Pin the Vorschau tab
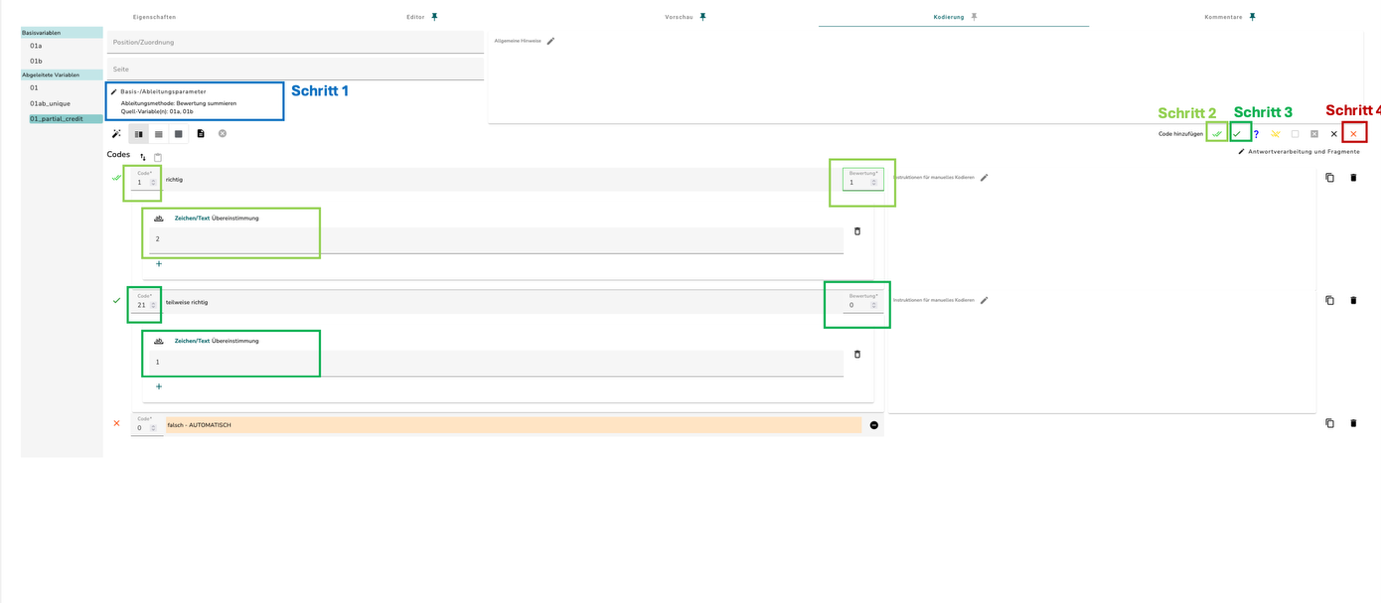The image size is (1381, 603). point(702,17)
